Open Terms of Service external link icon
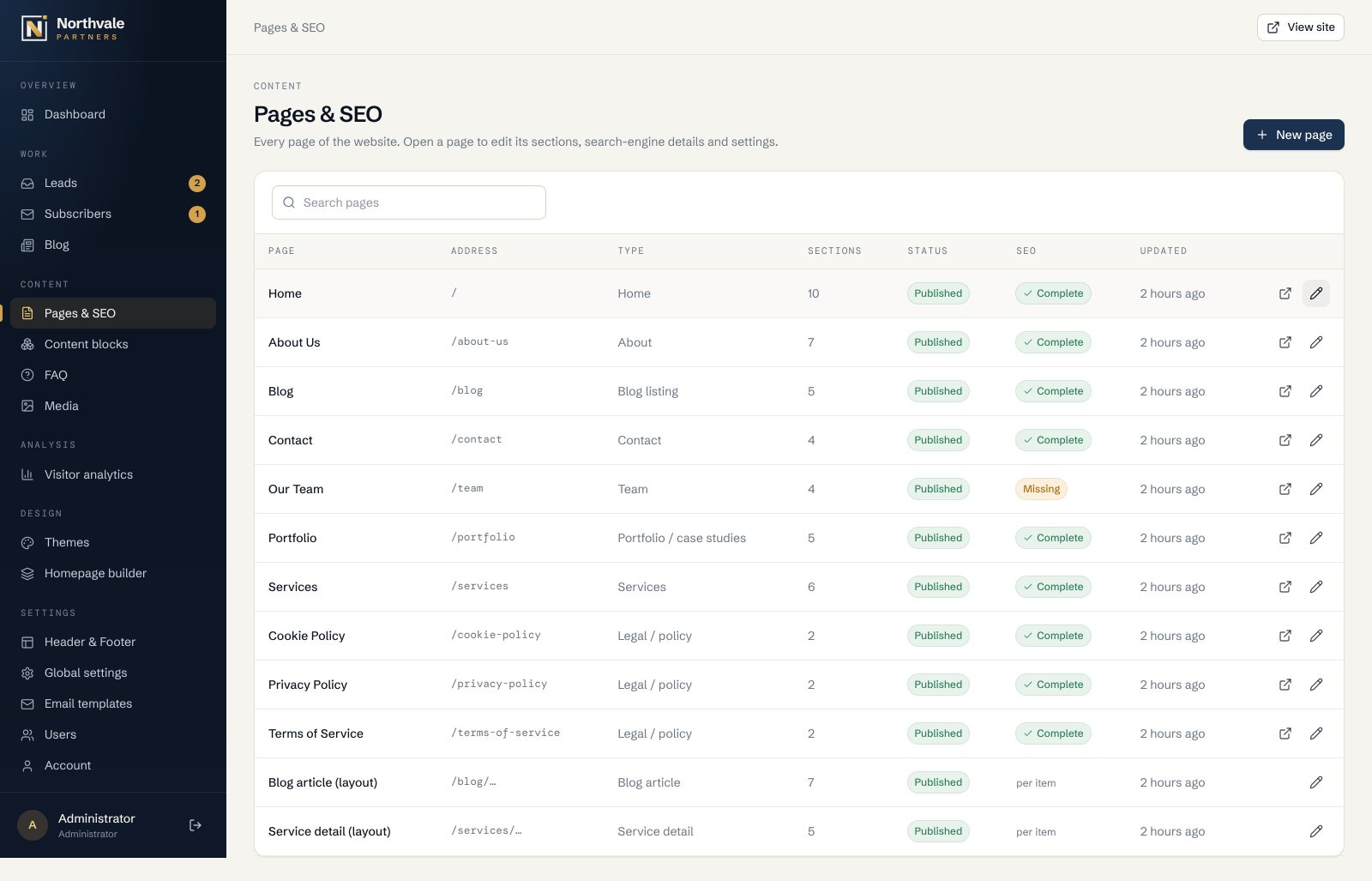 click(1285, 733)
